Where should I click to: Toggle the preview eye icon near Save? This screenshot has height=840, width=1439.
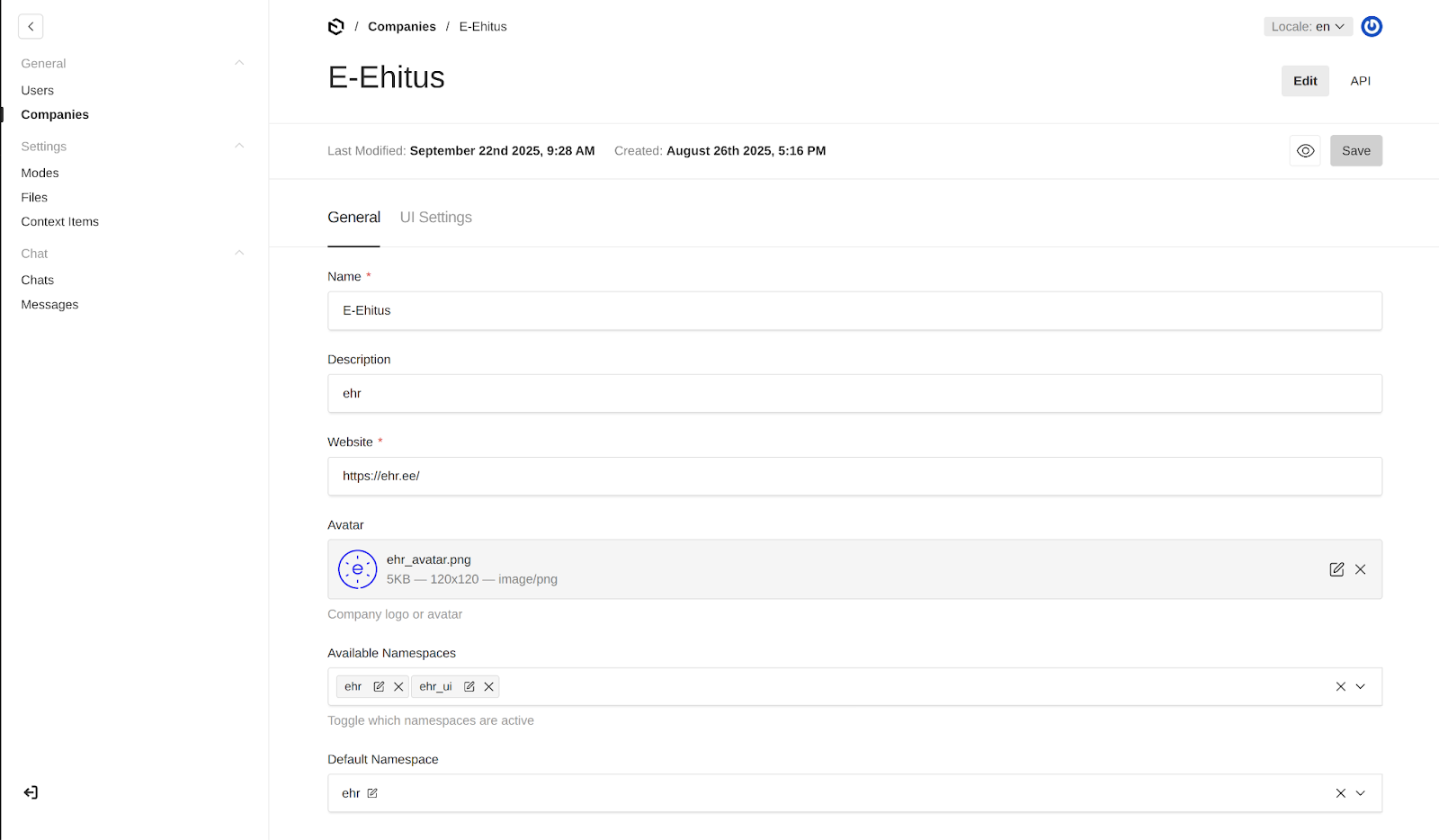(x=1305, y=150)
